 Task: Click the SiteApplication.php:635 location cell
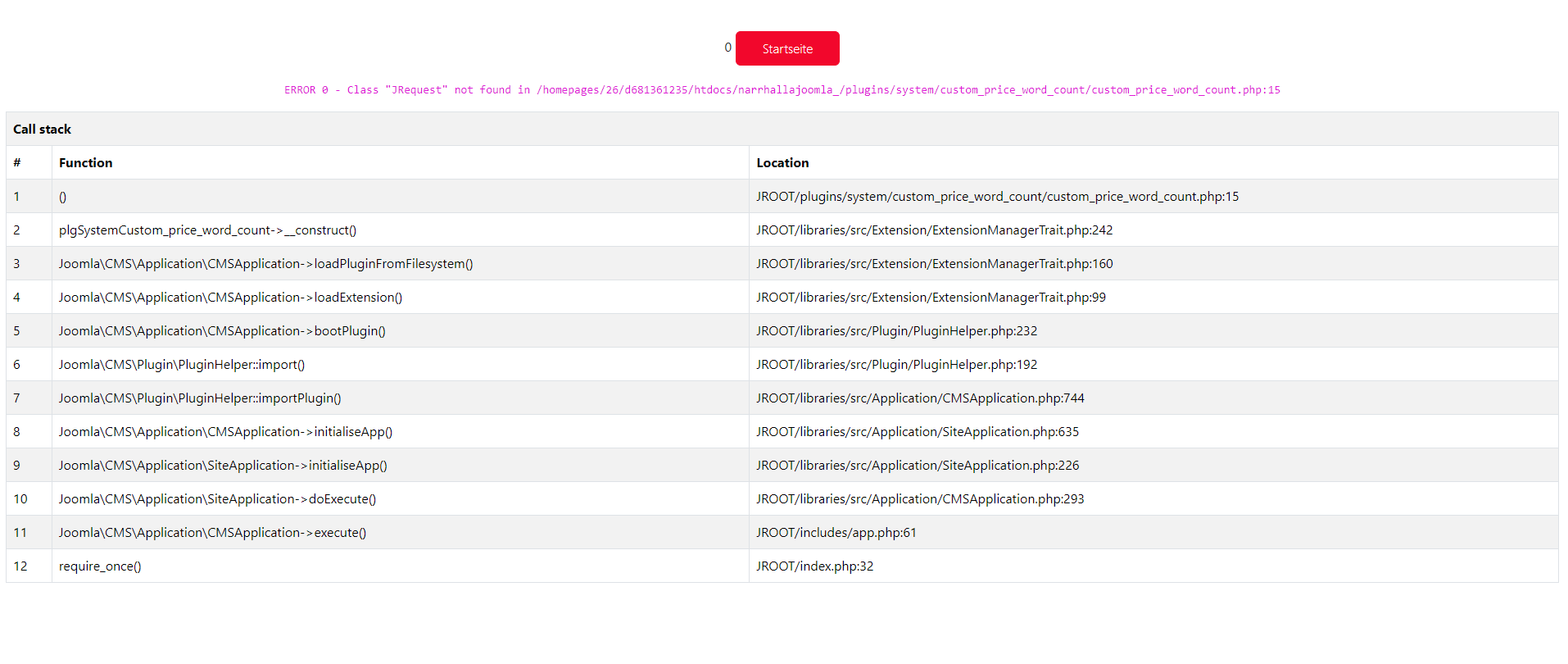coord(918,432)
